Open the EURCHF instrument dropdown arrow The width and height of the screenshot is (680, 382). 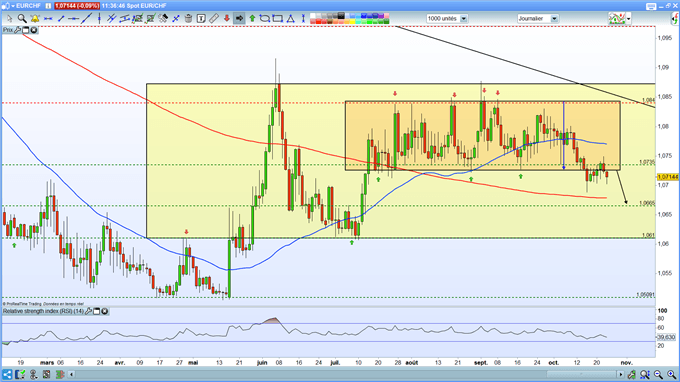click(x=13, y=6)
